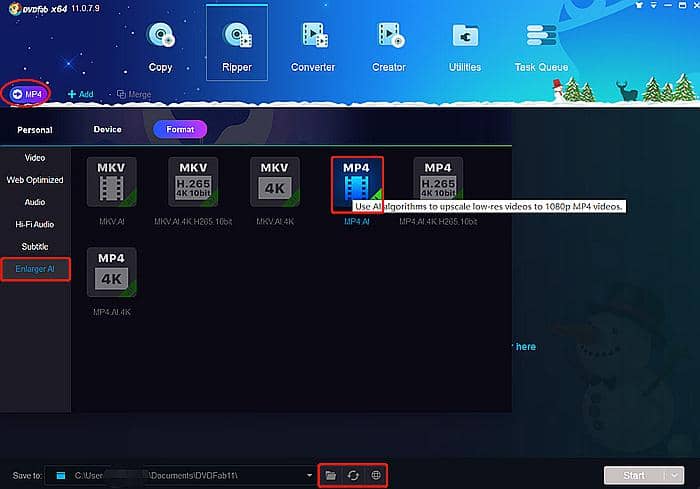Click the globe network icon
Screen dimensions: 700x489
pos(376,476)
